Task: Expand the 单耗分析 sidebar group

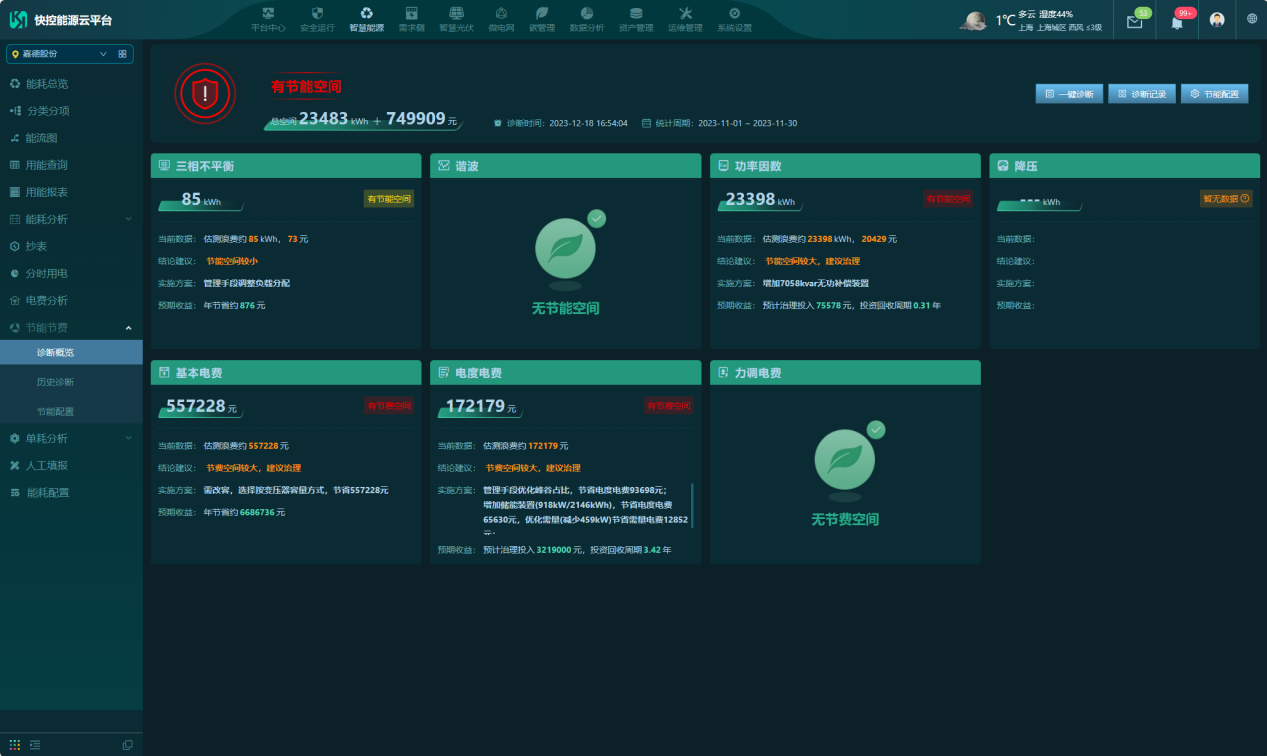Action: coord(71,438)
